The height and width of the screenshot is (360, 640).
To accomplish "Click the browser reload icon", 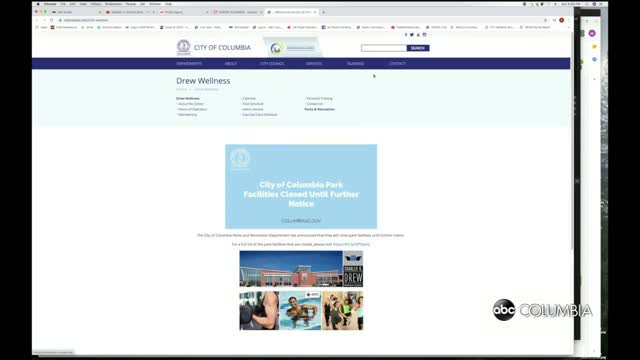I will [51, 20].
